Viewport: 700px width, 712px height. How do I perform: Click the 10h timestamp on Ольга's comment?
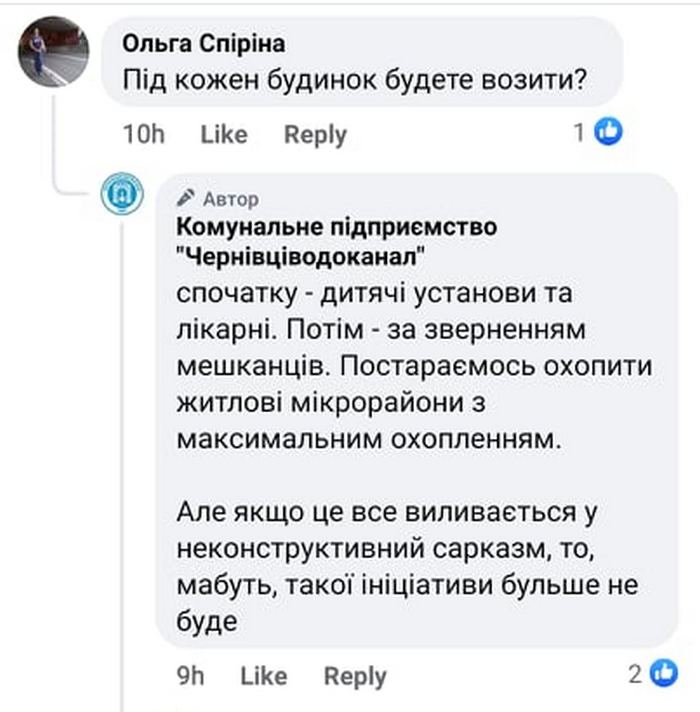point(142,134)
